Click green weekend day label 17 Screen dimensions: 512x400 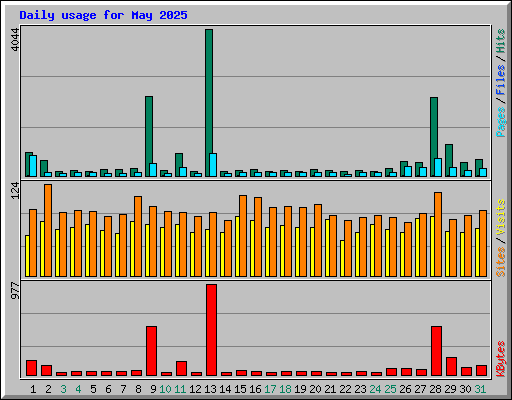[270, 389]
